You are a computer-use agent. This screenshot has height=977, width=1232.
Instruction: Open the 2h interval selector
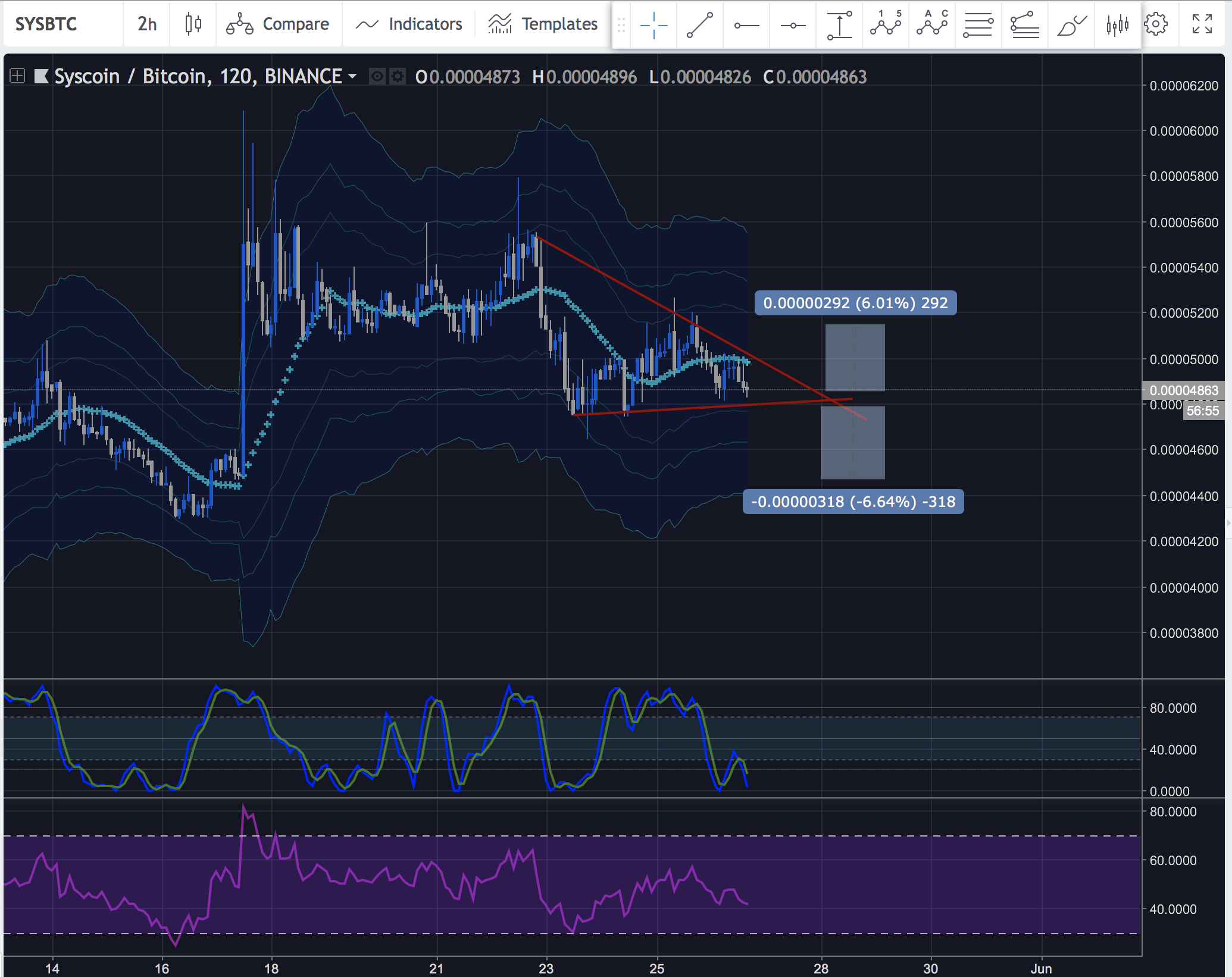click(x=147, y=24)
